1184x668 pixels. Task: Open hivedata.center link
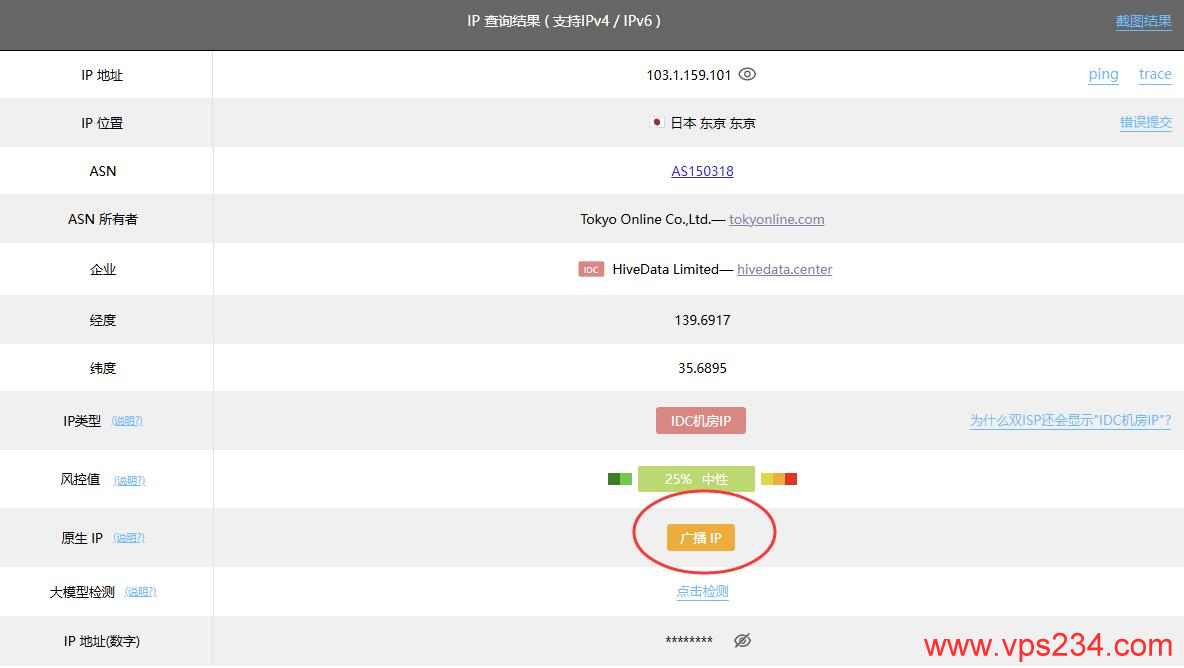point(785,269)
